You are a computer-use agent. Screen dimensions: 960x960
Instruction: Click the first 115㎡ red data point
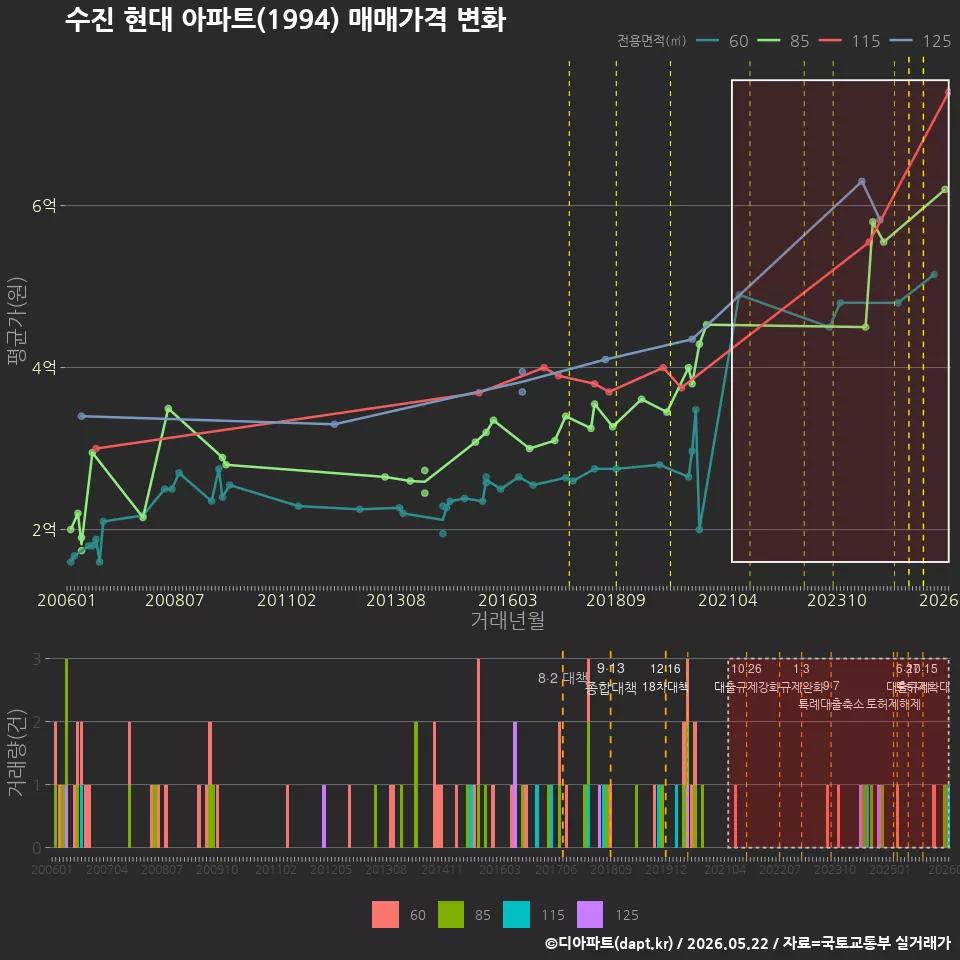pyautogui.click(x=96, y=449)
